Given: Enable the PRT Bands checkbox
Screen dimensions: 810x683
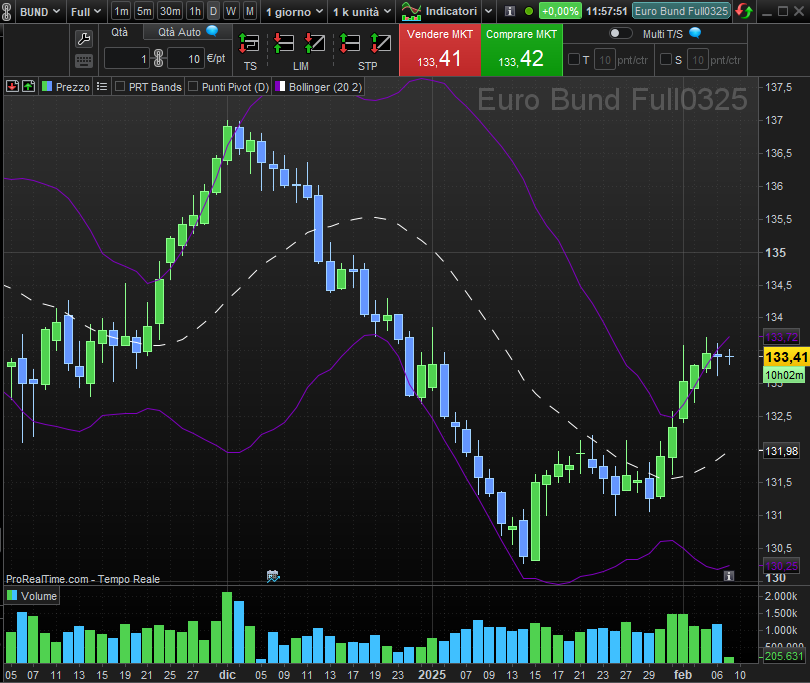Looking at the screenshot, I should click(120, 87).
